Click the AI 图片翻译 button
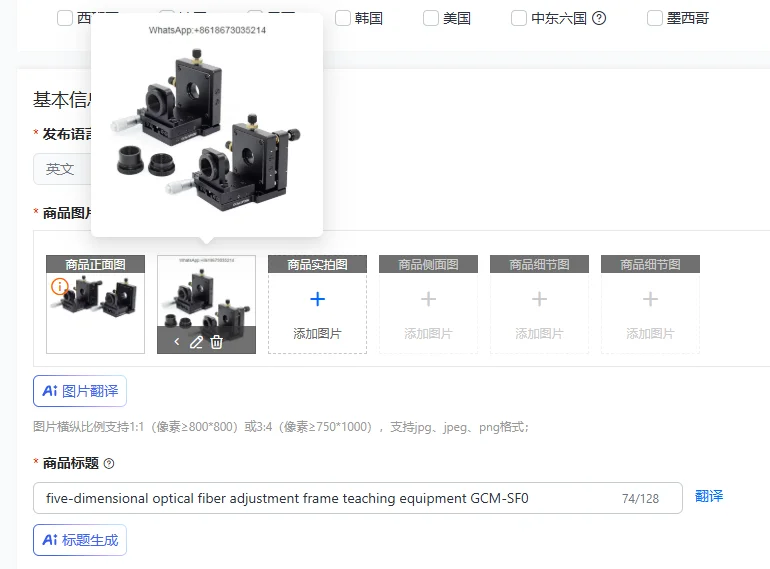The image size is (770, 569). click(x=80, y=391)
